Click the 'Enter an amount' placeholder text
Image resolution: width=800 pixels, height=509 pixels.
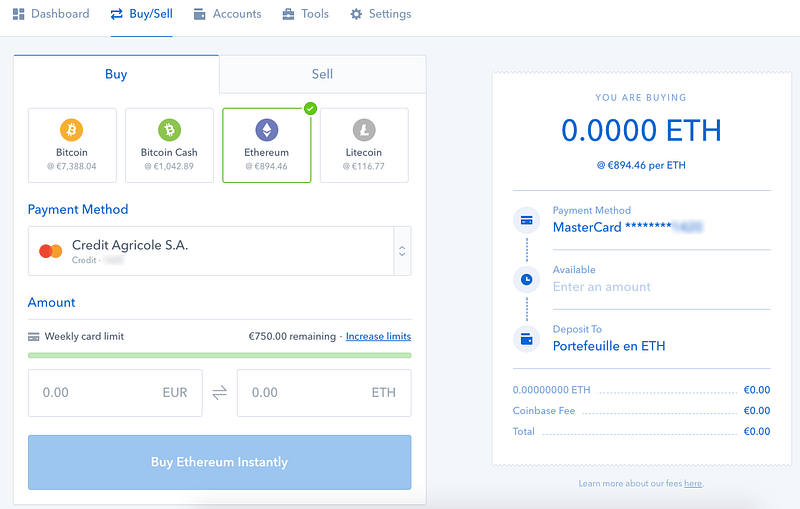click(x=602, y=287)
